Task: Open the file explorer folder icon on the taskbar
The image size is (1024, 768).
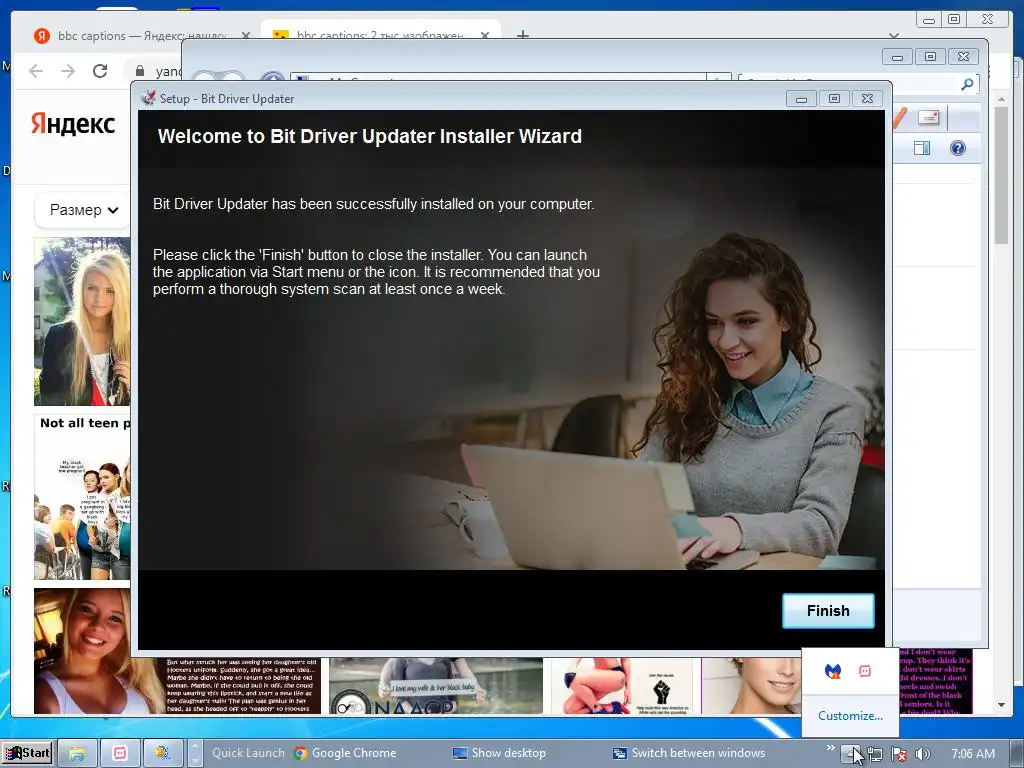Action: [x=77, y=753]
